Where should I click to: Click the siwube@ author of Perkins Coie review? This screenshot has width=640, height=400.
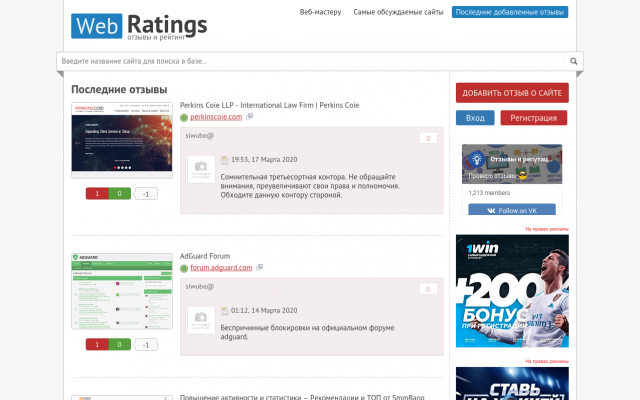pyautogui.click(x=200, y=136)
